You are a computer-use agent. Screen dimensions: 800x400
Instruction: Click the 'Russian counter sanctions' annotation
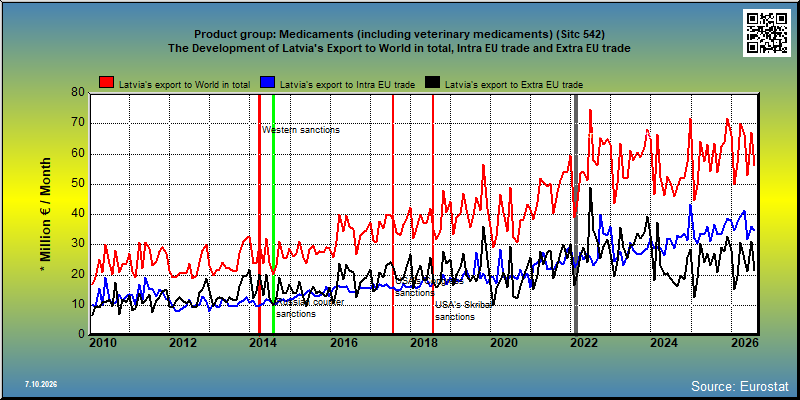(x=310, y=308)
